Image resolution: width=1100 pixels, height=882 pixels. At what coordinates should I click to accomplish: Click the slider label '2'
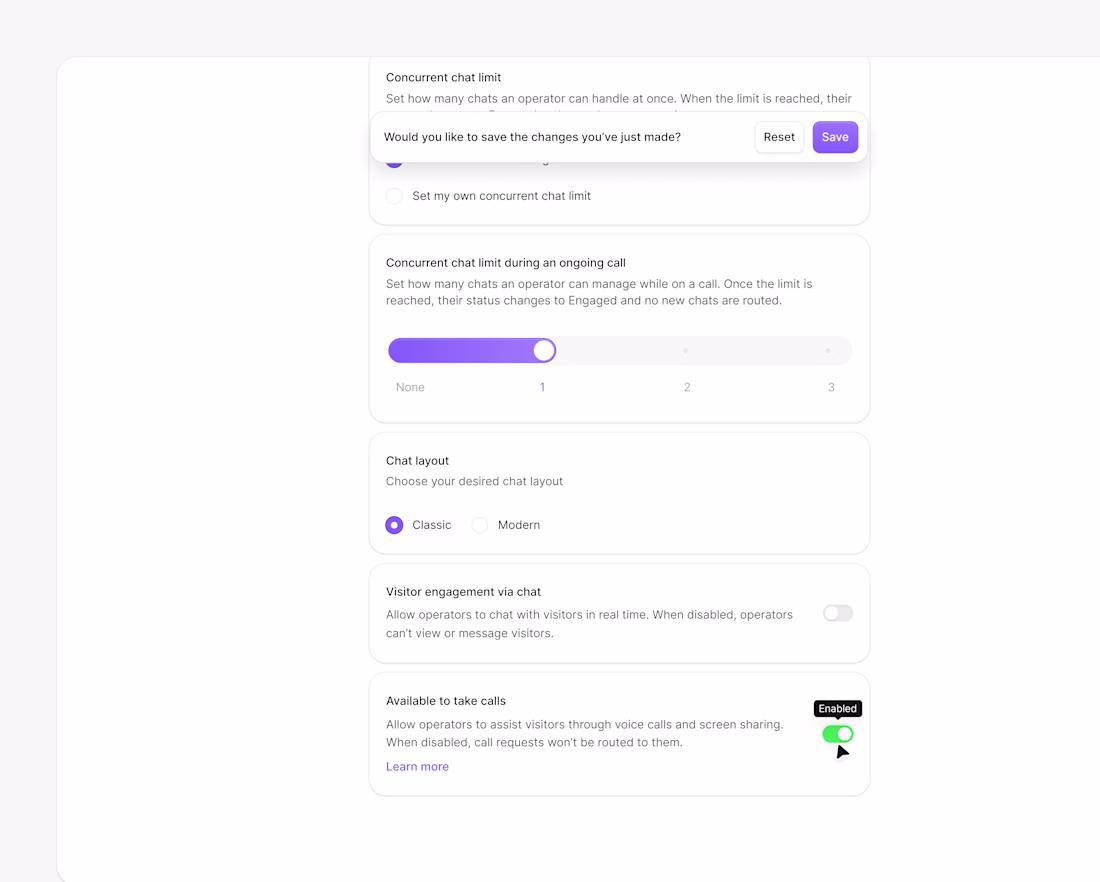pos(687,387)
